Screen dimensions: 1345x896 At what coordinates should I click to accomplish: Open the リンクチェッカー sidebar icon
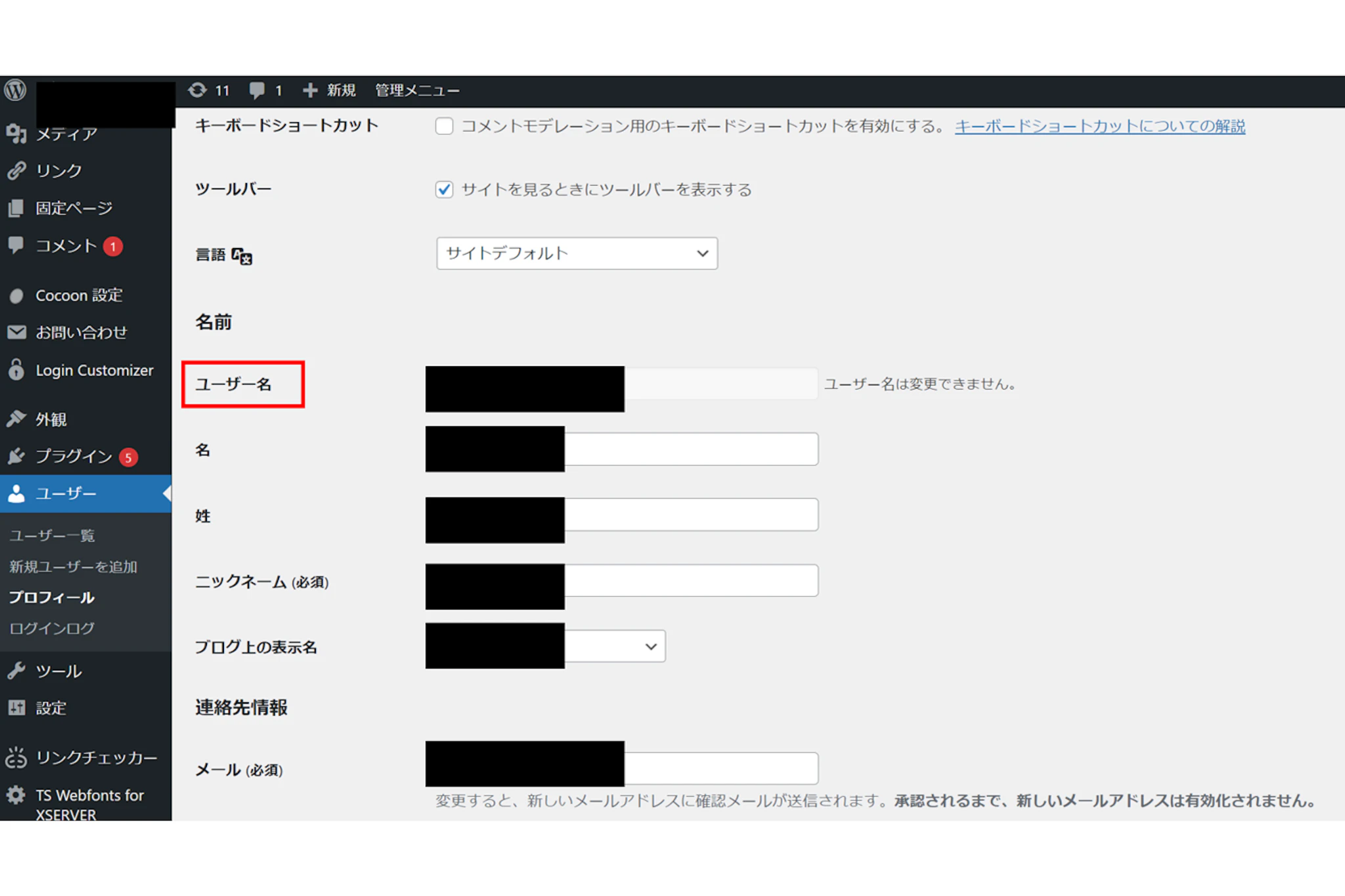(16, 757)
